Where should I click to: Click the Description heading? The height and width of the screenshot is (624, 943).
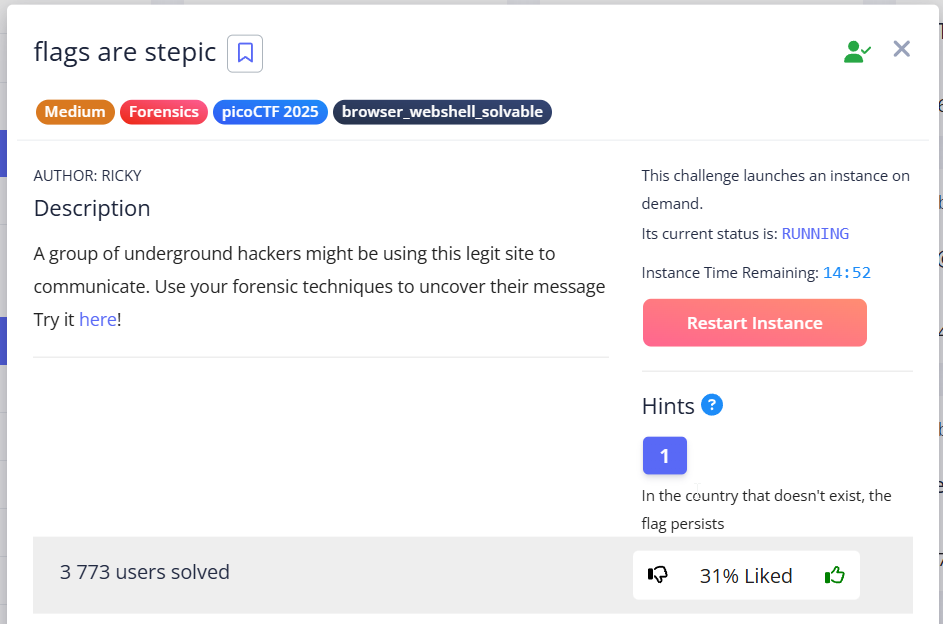pos(92,208)
